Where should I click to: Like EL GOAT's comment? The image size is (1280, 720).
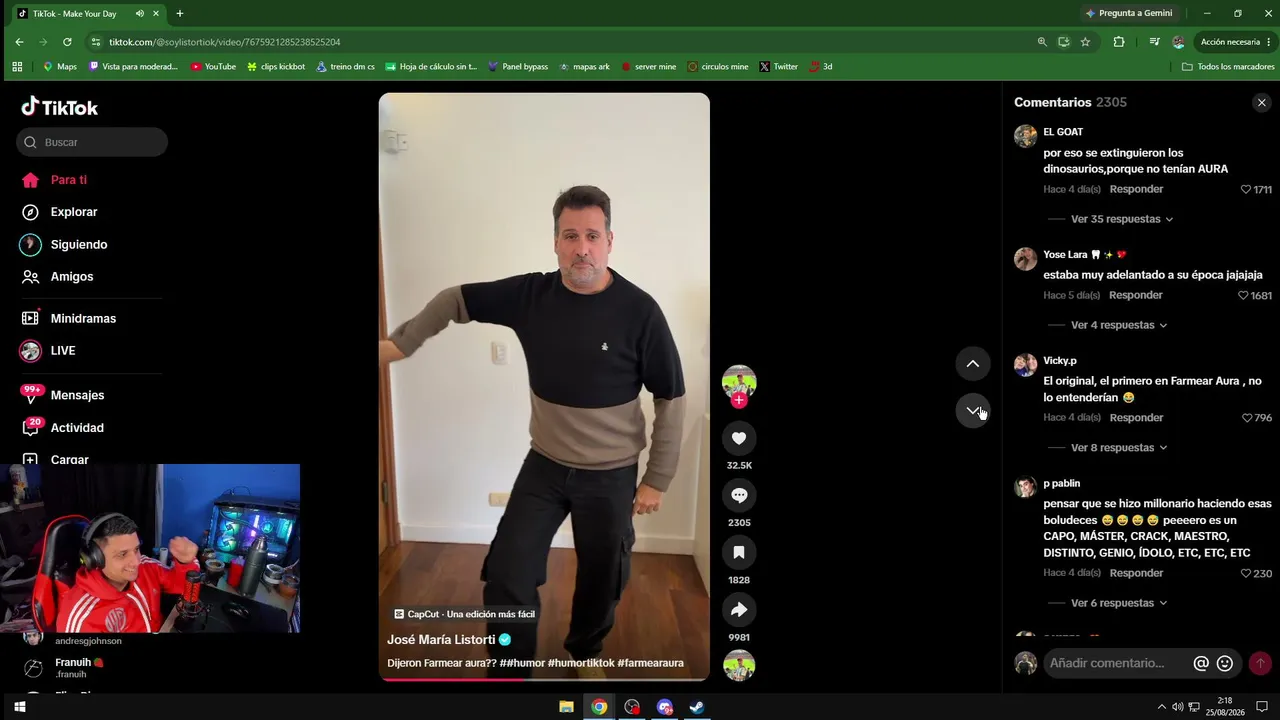(1246, 189)
